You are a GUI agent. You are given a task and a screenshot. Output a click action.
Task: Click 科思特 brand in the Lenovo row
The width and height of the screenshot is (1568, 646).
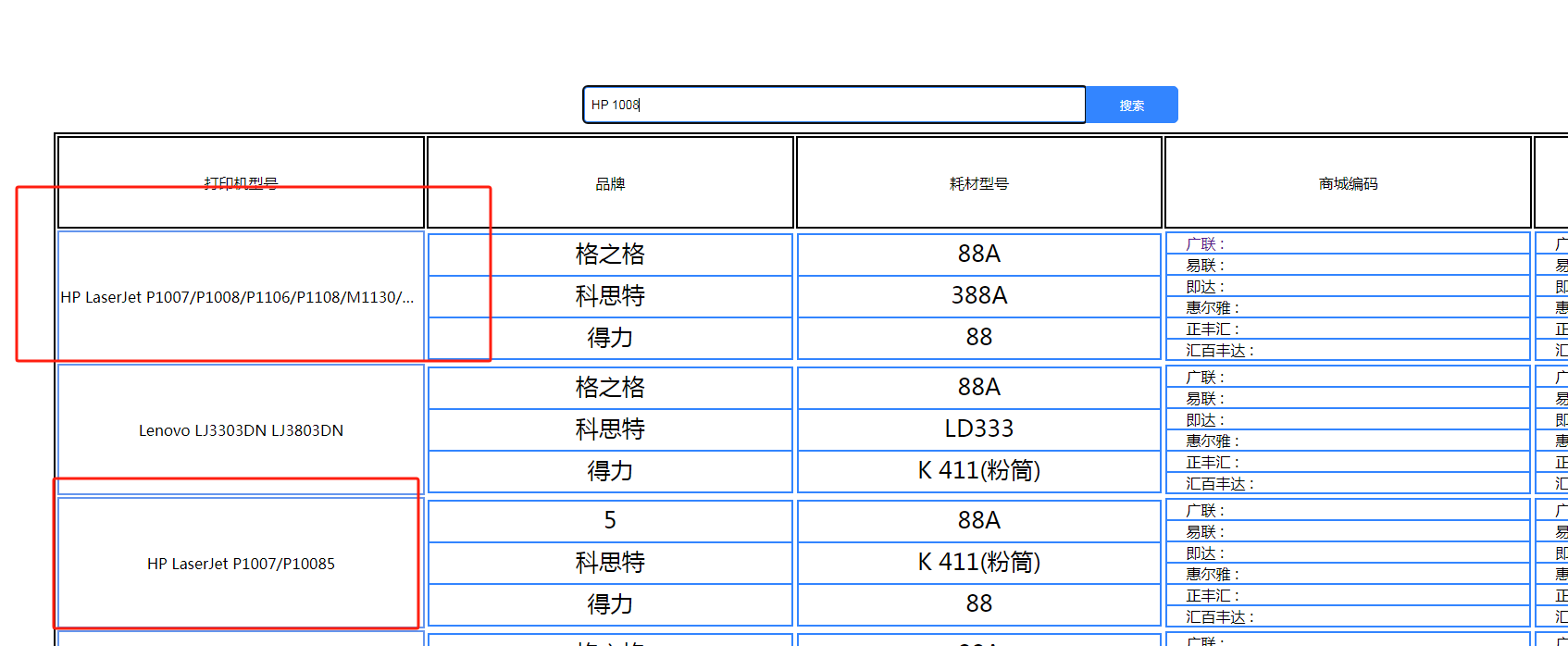[x=610, y=429]
